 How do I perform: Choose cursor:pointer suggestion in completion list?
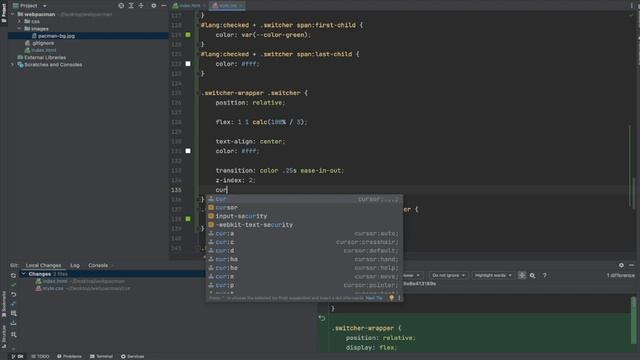(304, 285)
